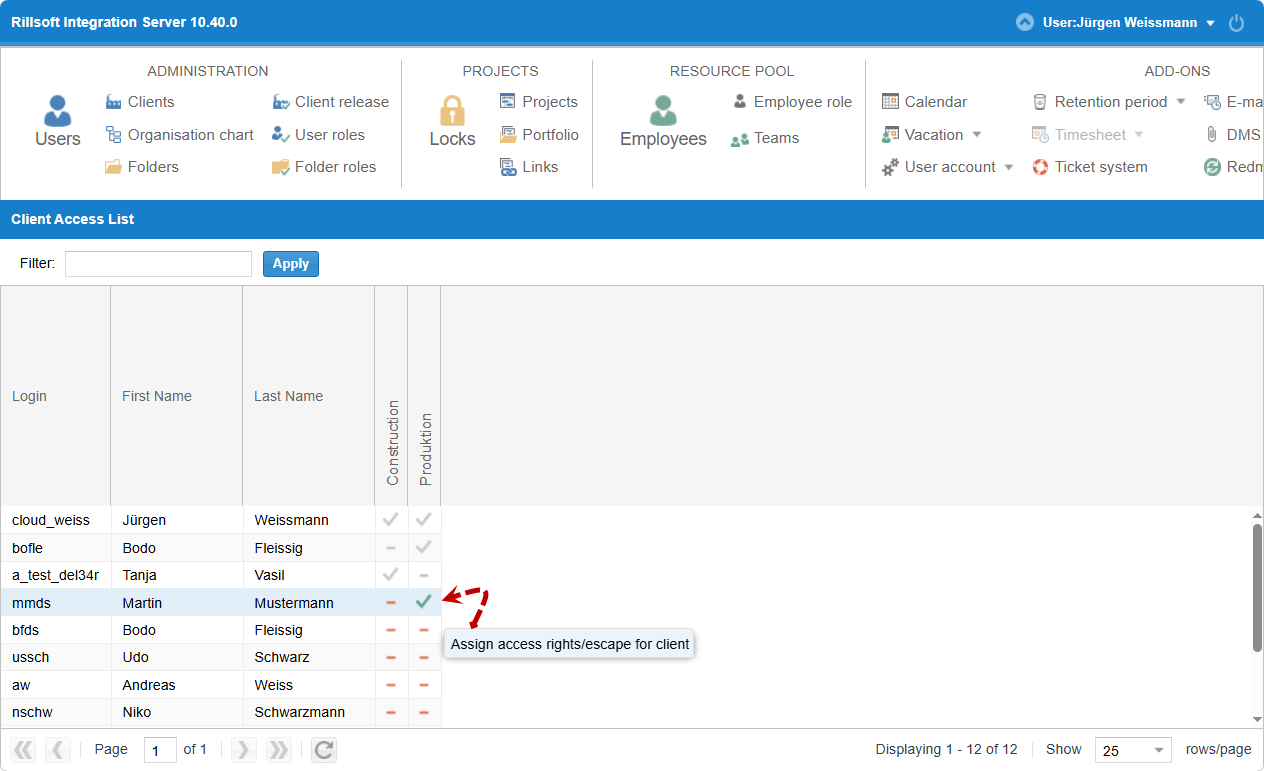Expand the Retention period dropdown
This screenshot has height=771, width=1264.
1180,102
